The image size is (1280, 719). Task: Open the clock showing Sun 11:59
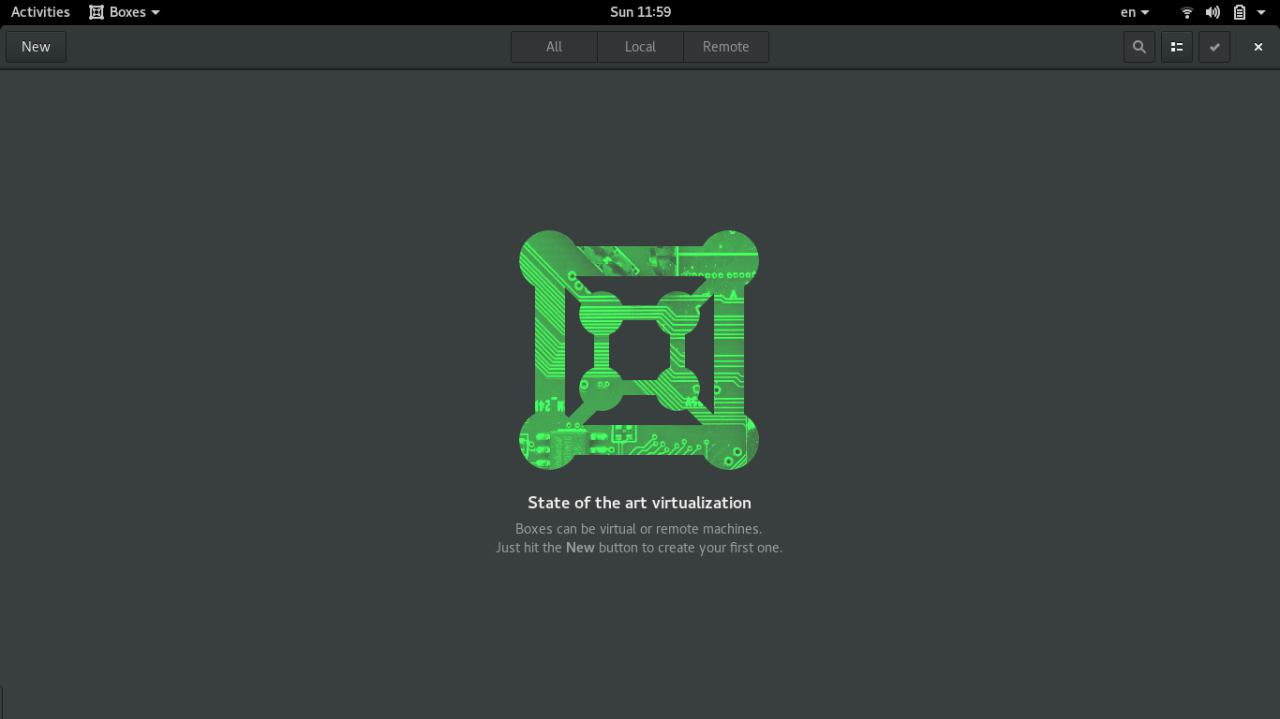[640, 12]
